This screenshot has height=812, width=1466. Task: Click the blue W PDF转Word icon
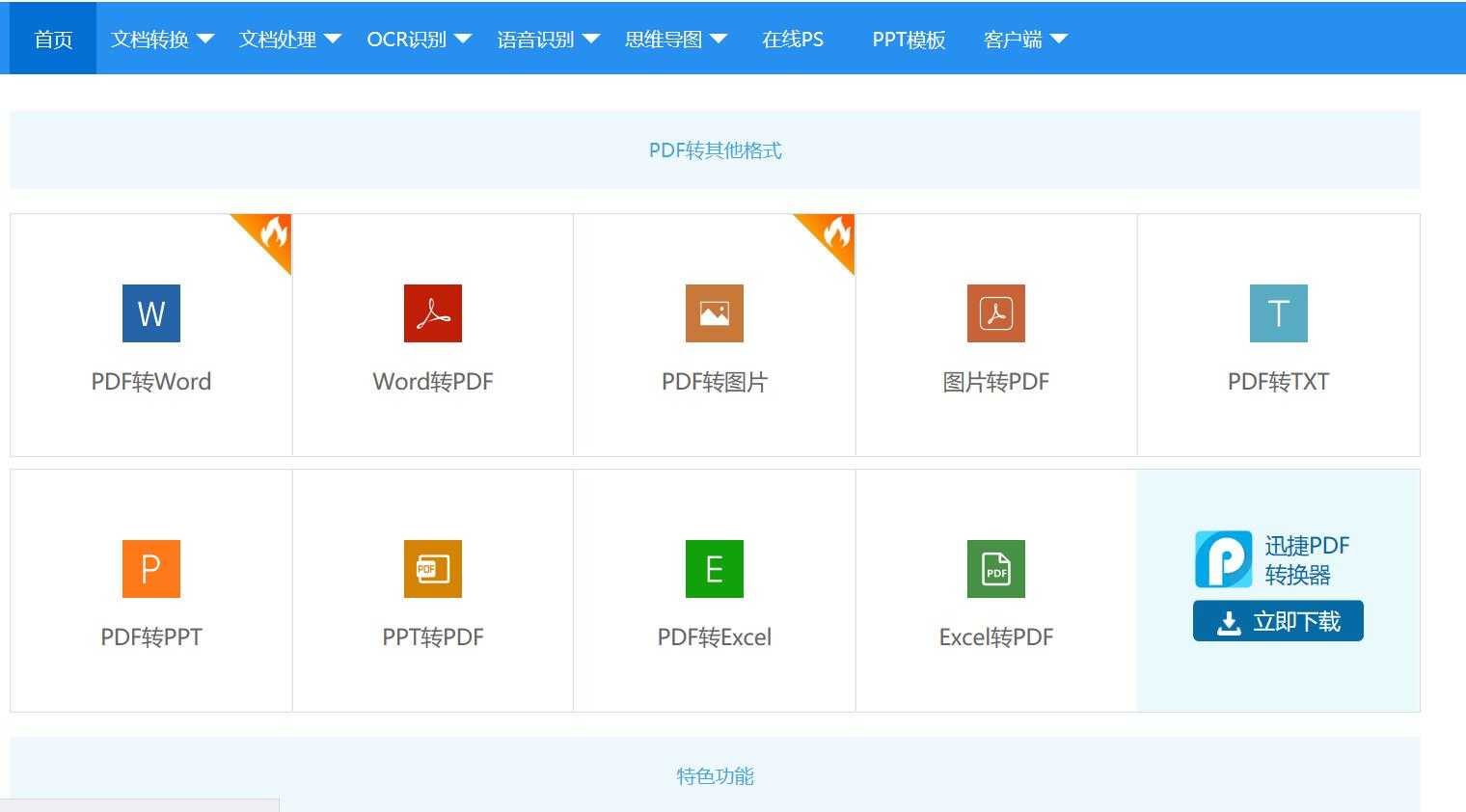pyautogui.click(x=151, y=313)
